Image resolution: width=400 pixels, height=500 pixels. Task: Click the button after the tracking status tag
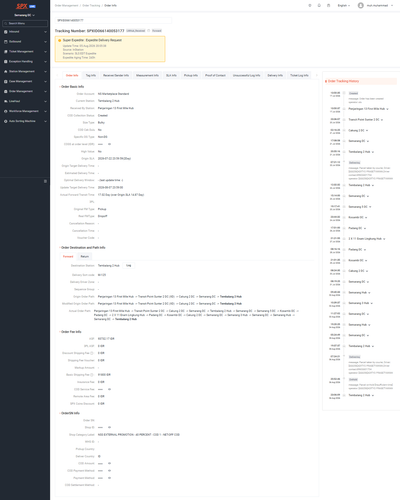click(x=157, y=31)
